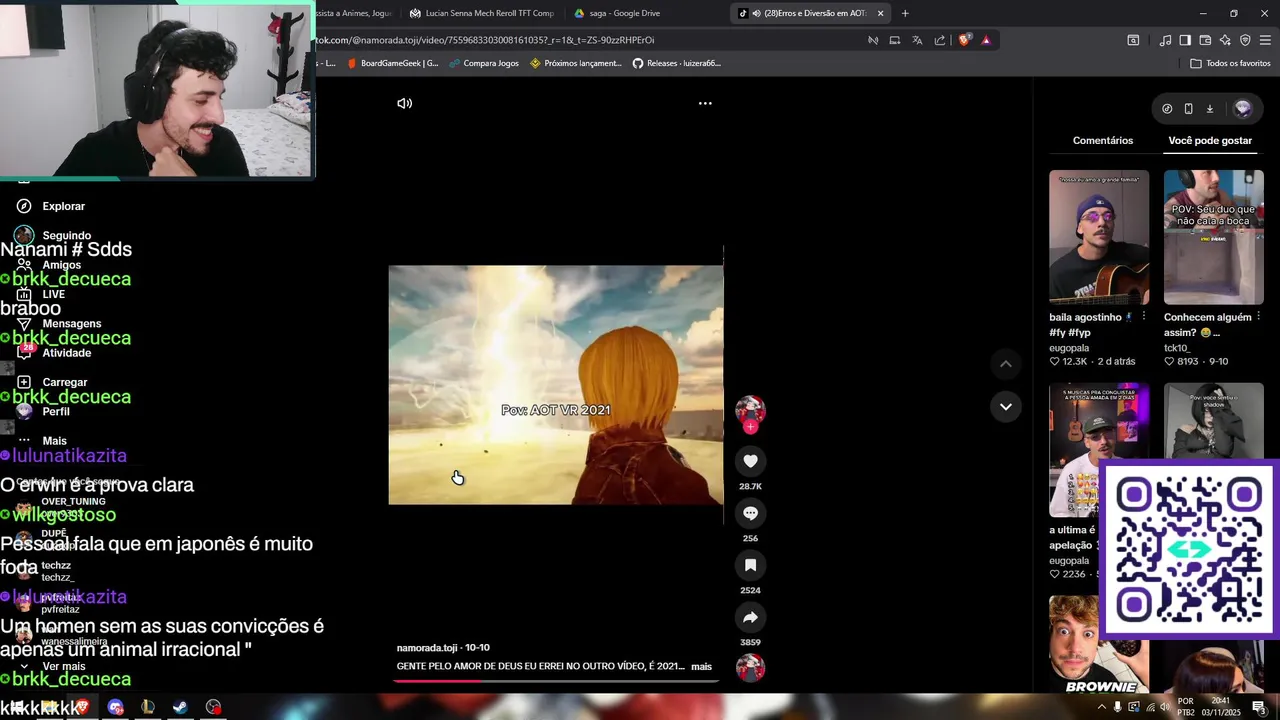Click the share page icon in address bar

coord(940,40)
